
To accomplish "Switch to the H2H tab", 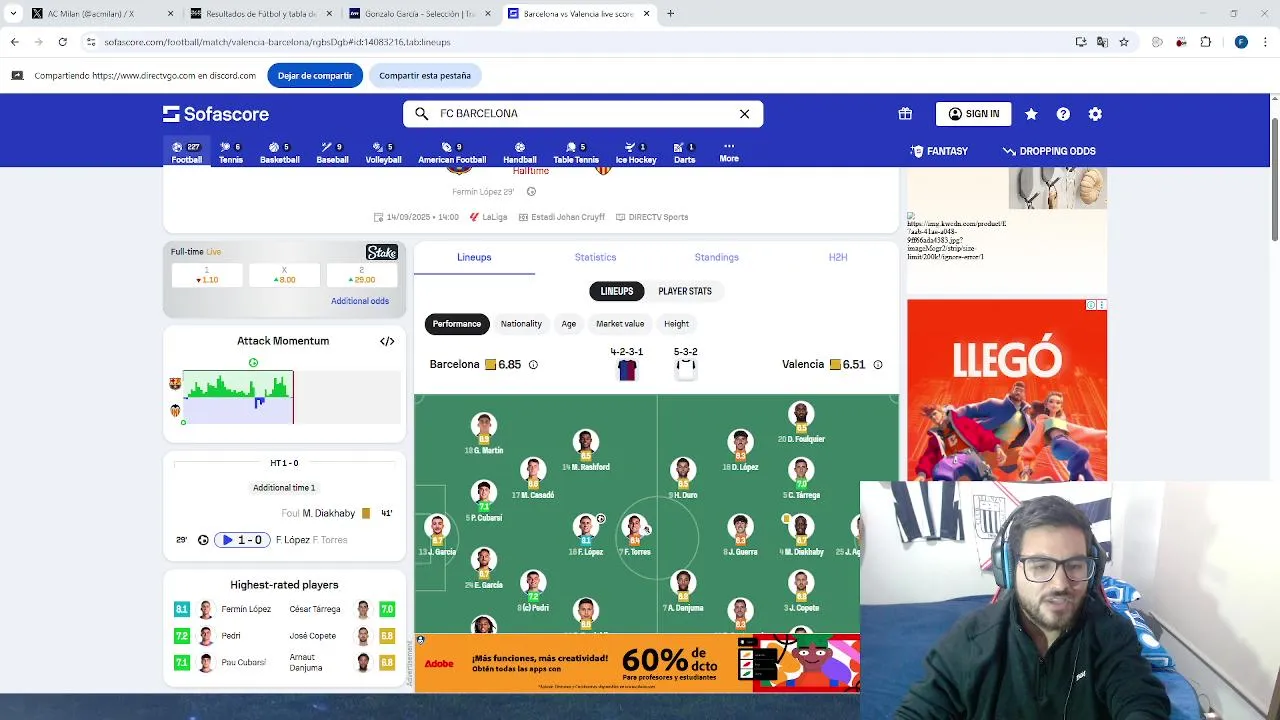I will (x=838, y=257).
